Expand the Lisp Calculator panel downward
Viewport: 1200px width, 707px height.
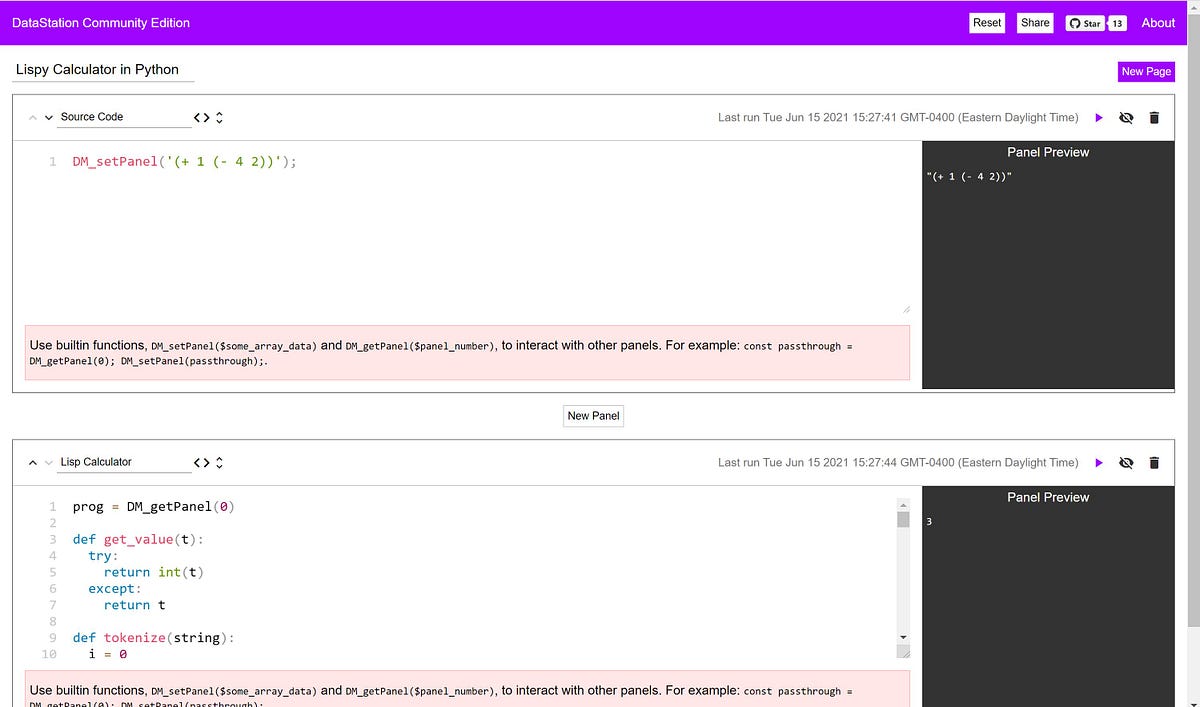[48, 462]
